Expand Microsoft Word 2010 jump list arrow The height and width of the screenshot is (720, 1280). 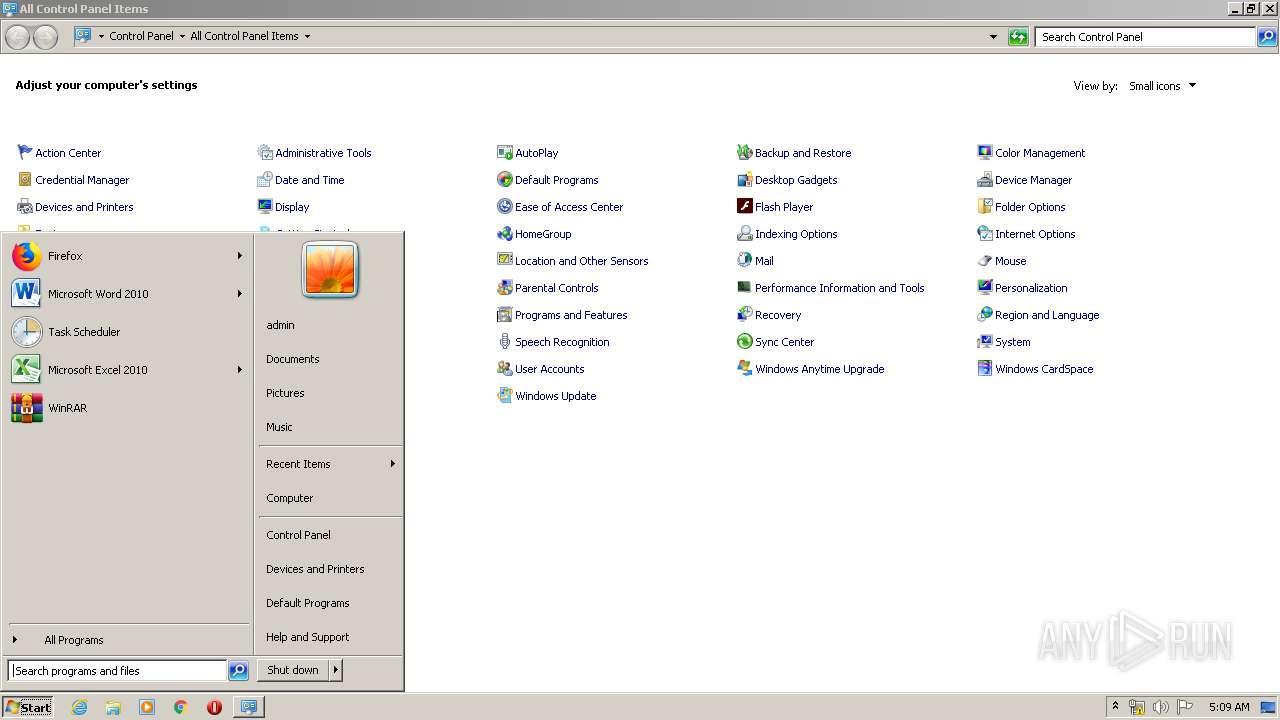240,294
